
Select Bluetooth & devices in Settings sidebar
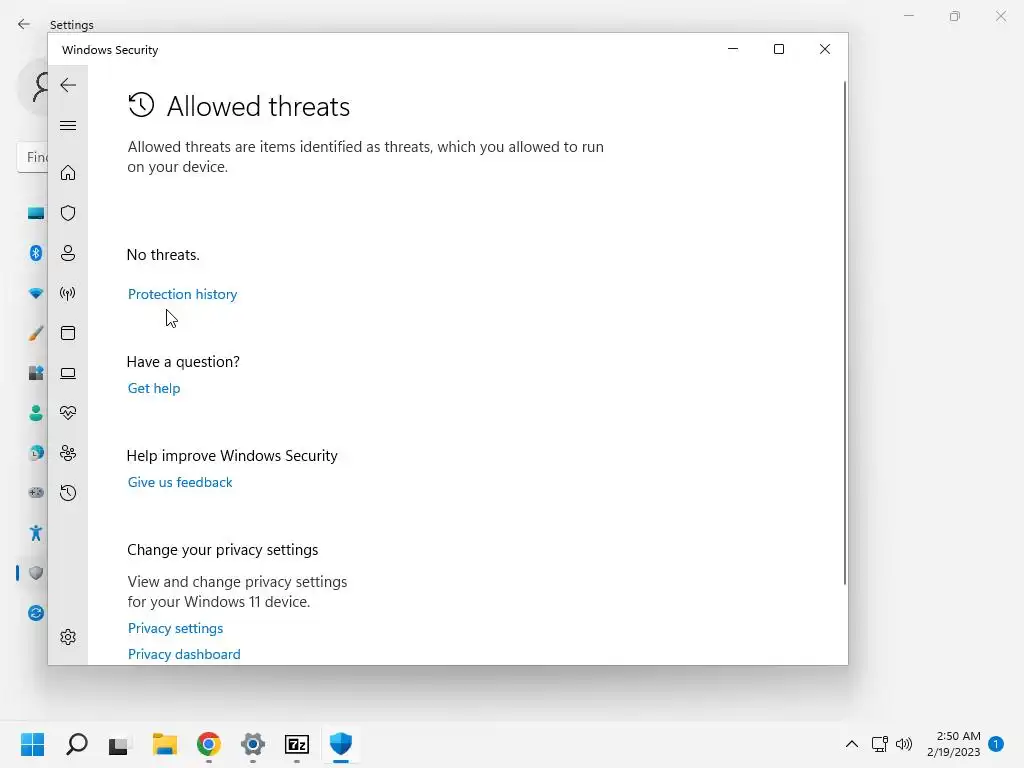pos(36,253)
